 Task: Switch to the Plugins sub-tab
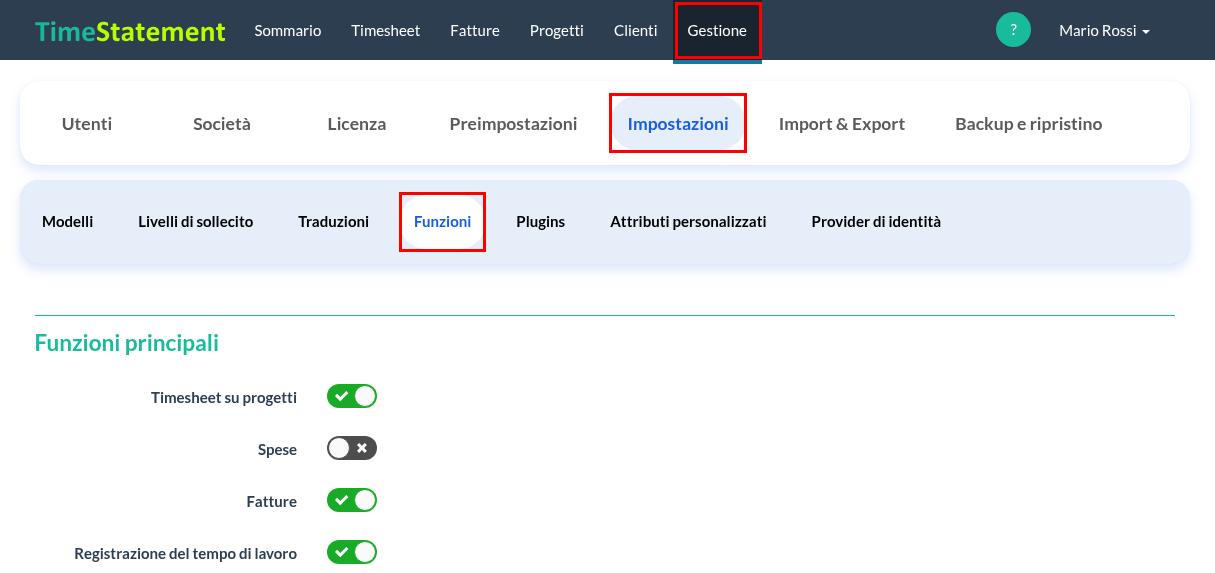pos(541,222)
